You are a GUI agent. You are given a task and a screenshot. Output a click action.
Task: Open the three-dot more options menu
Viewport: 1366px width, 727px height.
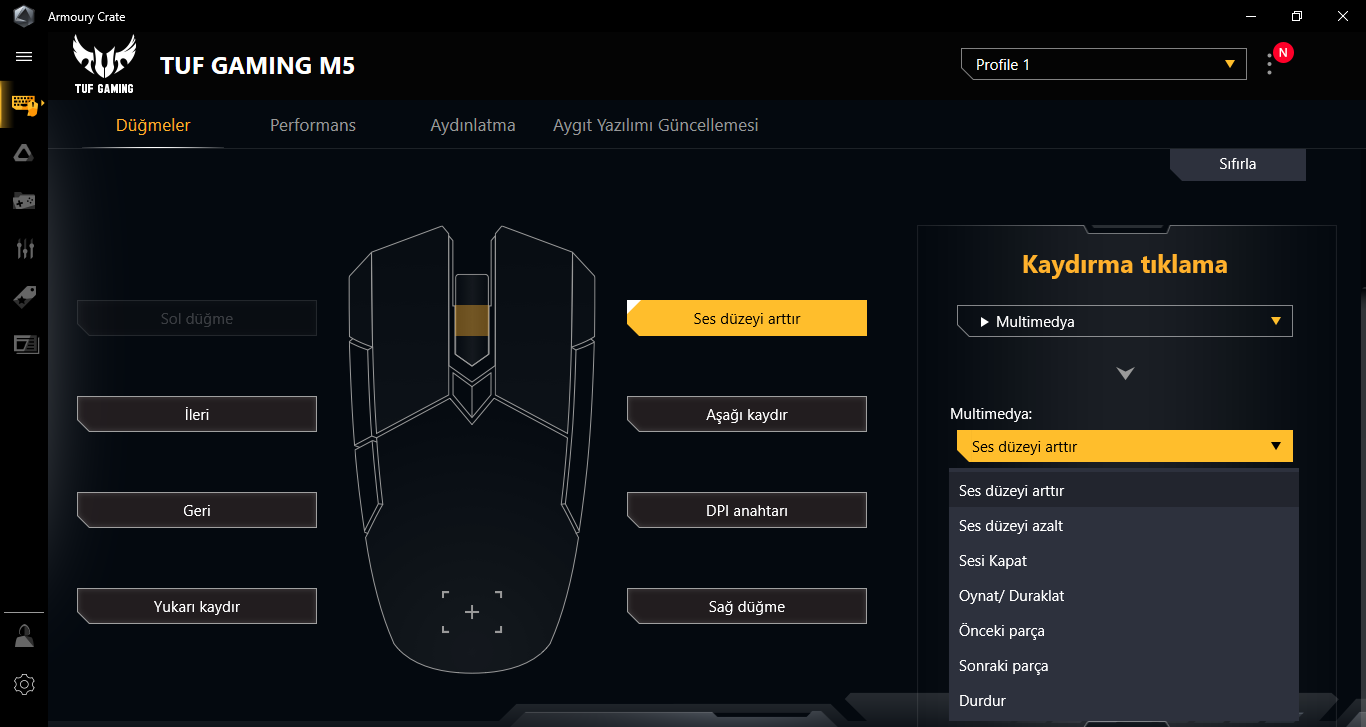1270,64
